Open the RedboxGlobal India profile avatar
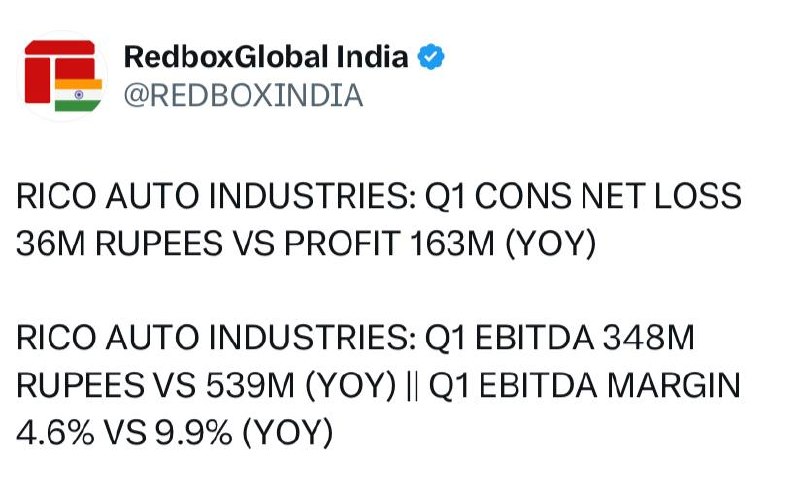The height and width of the screenshot is (489, 800). click(x=62, y=76)
